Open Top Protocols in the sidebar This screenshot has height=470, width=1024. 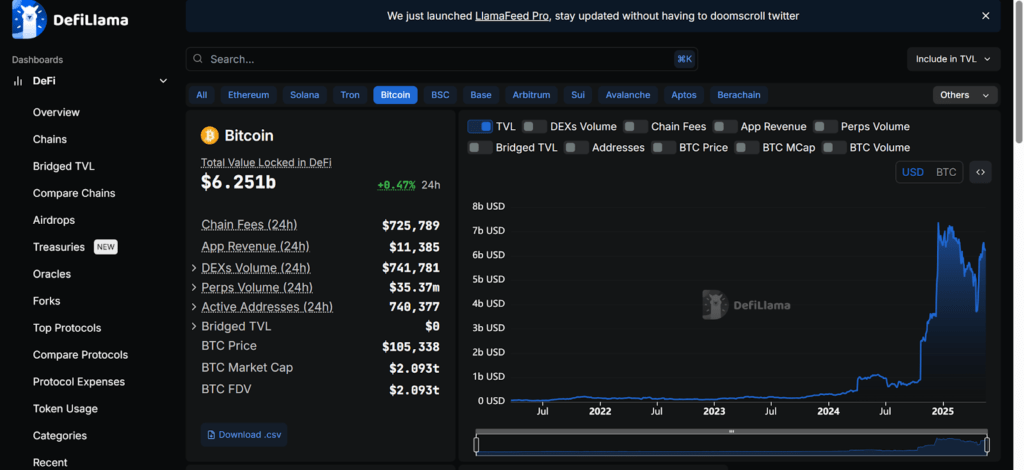pyautogui.click(x=67, y=328)
